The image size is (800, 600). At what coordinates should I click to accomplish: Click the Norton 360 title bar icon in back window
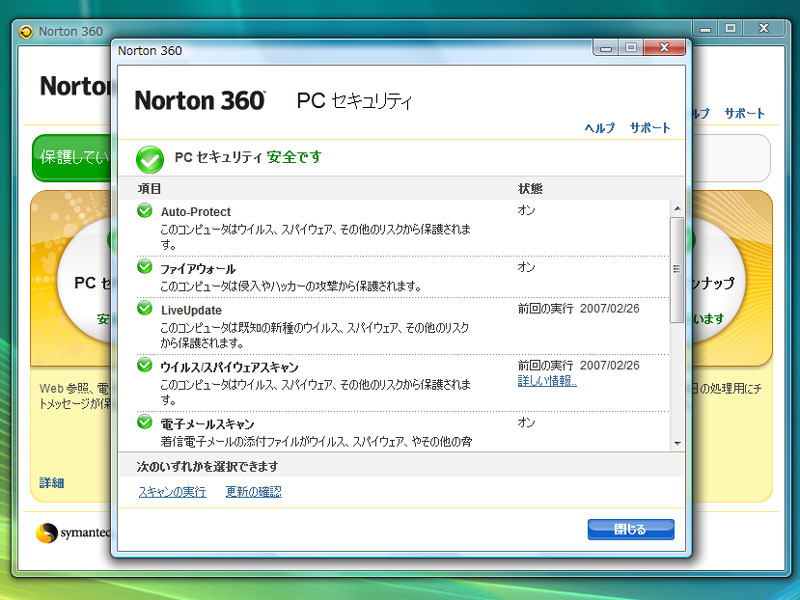[x=26, y=32]
